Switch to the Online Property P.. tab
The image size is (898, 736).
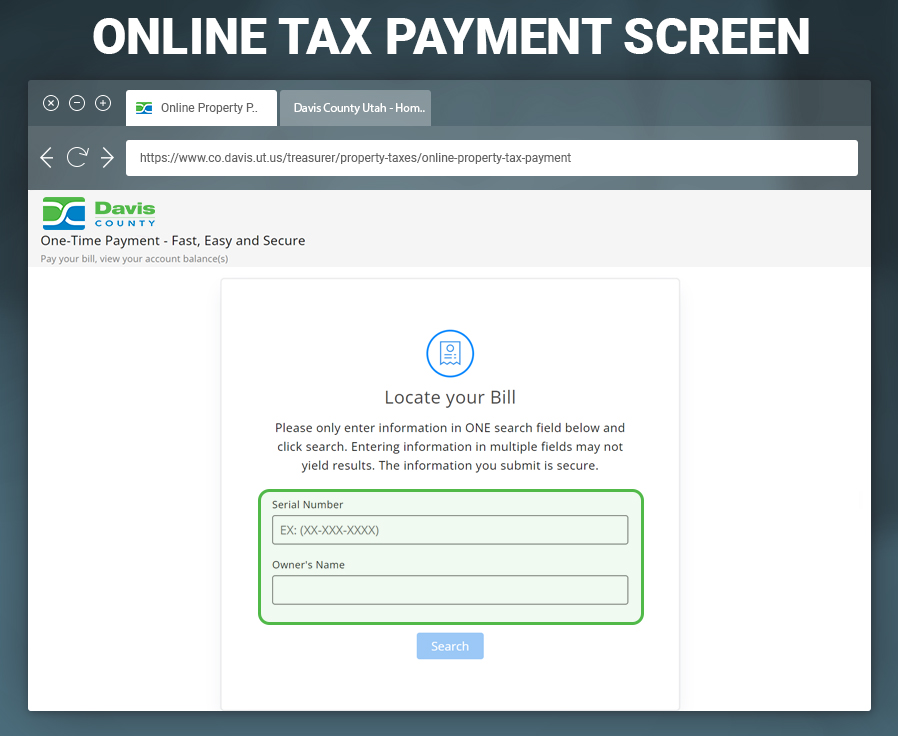click(201, 108)
